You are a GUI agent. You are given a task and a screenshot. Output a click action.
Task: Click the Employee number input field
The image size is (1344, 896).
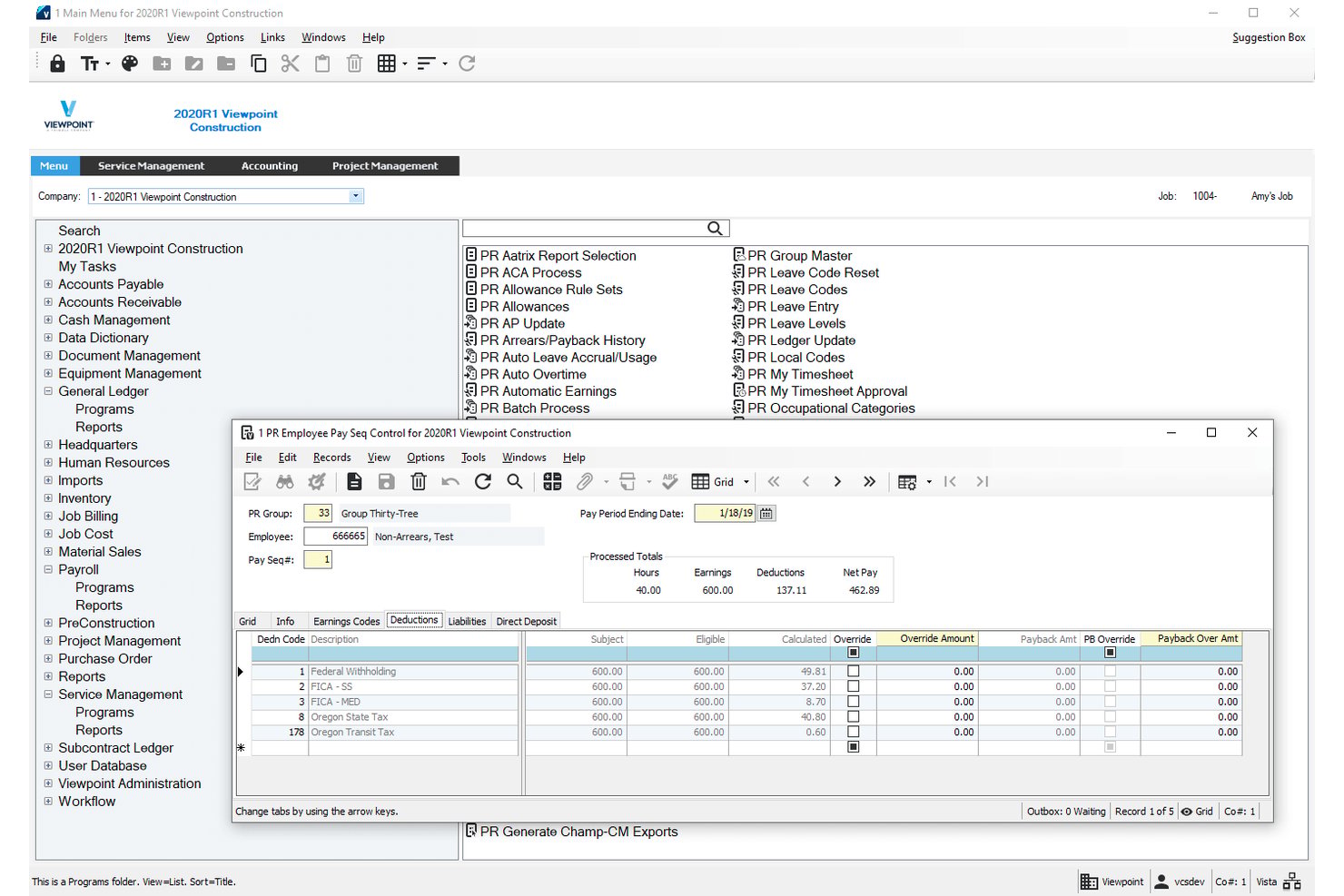(x=335, y=537)
